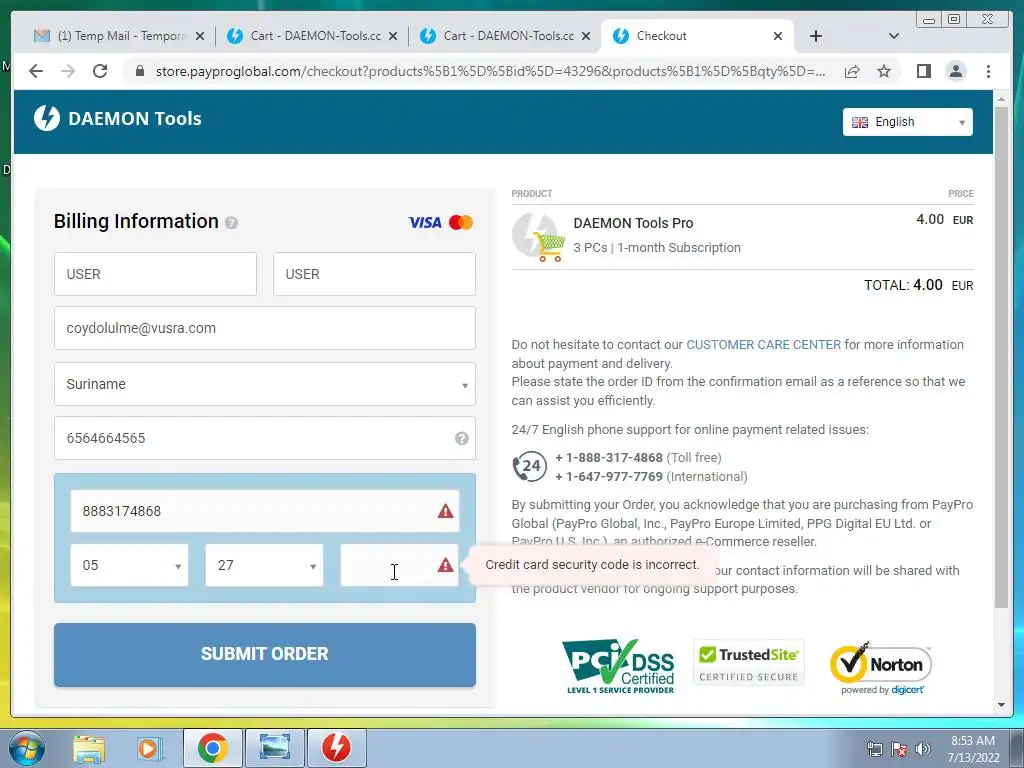Open the CUSTOMER CARE CENTER link

point(763,345)
